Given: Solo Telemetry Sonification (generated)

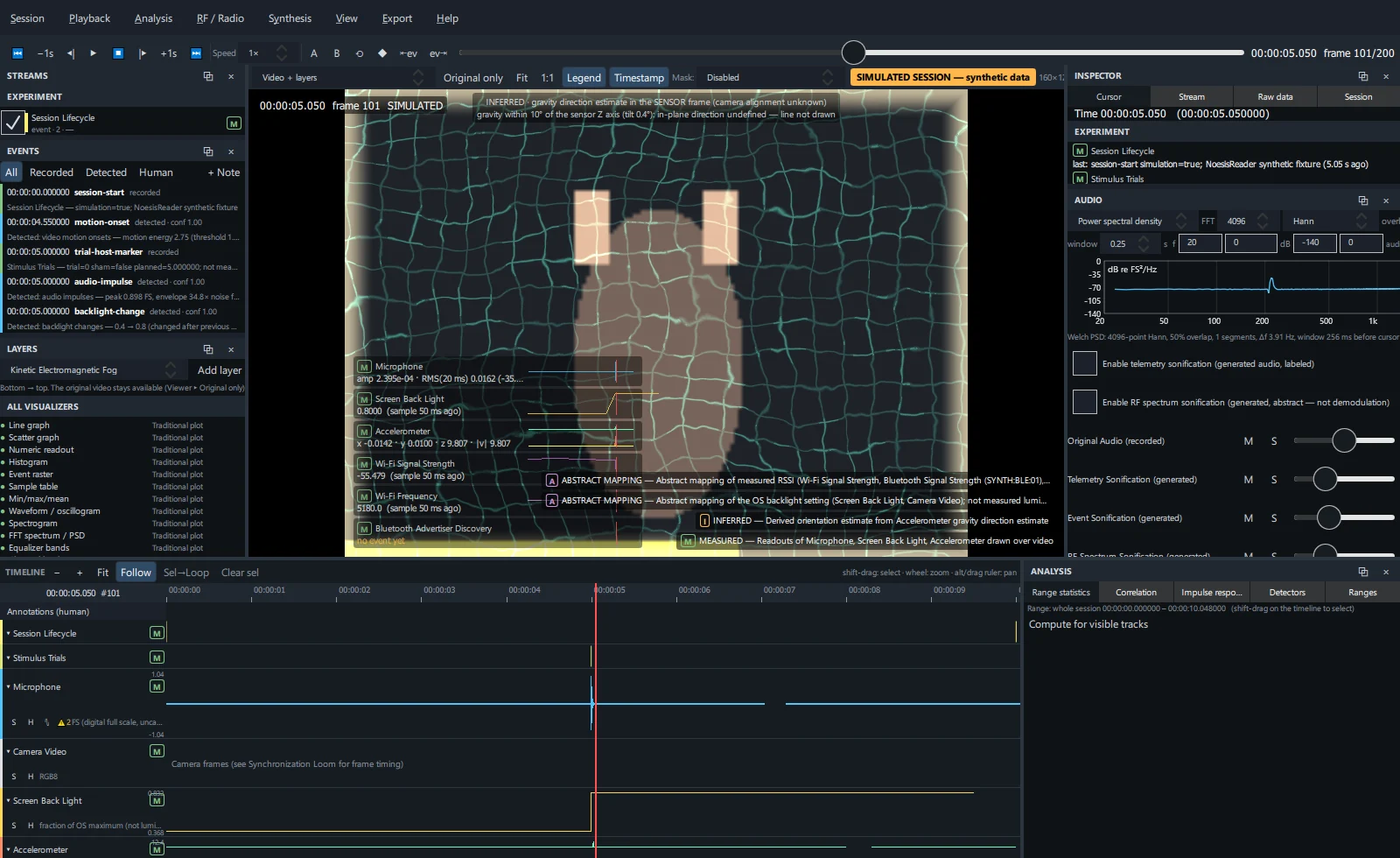Looking at the screenshot, I should (1274, 480).
